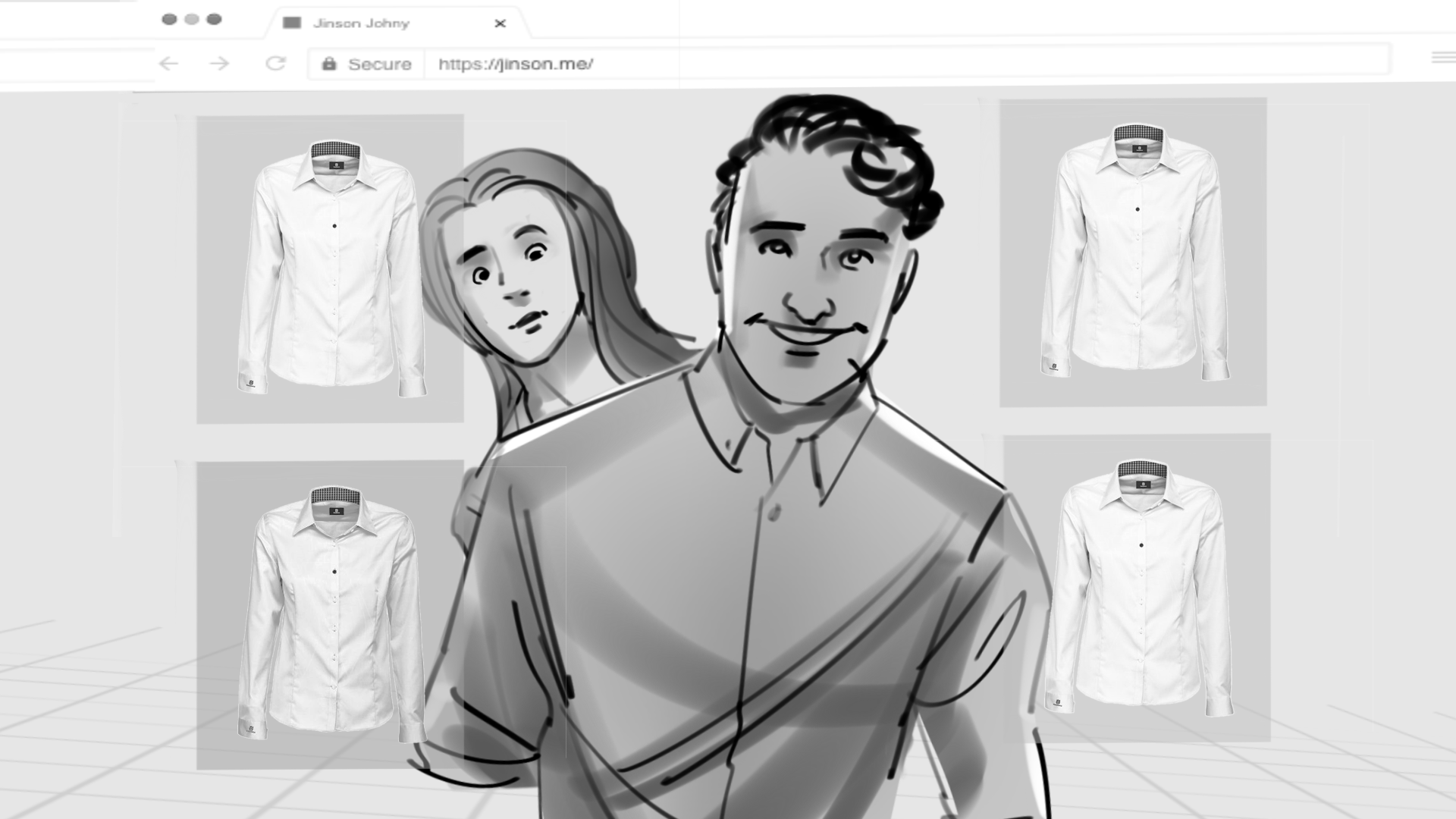The height and width of the screenshot is (819, 1456).
Task: Click the third dark window dot
Action: (215, 19)
